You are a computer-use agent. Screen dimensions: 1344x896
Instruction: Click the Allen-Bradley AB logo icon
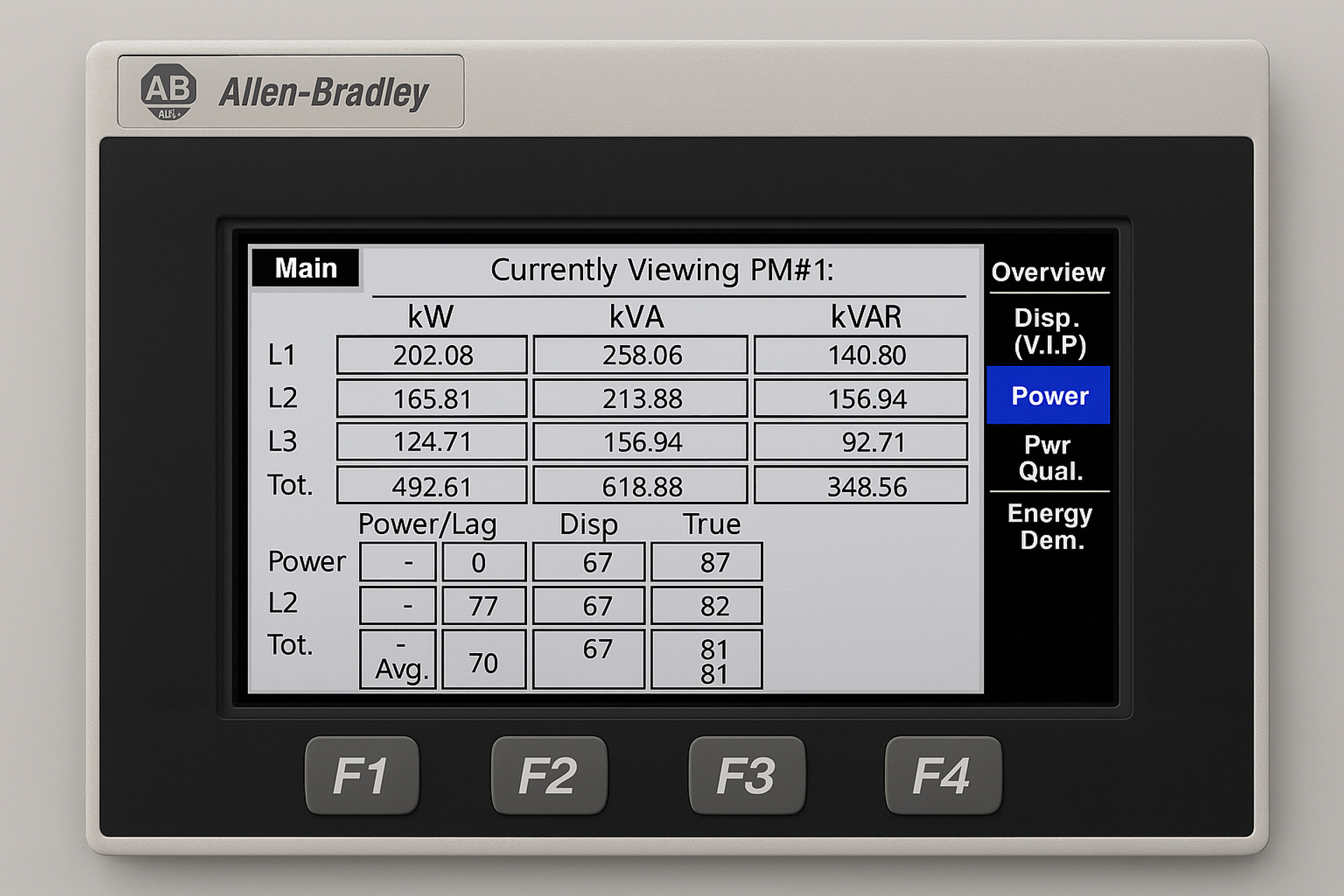(x=168, y=92)
